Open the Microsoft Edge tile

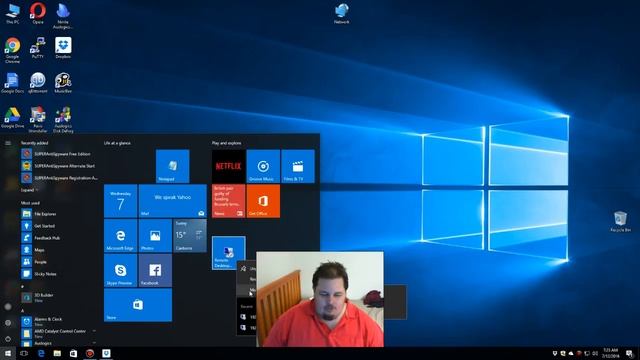click(120, 236)
